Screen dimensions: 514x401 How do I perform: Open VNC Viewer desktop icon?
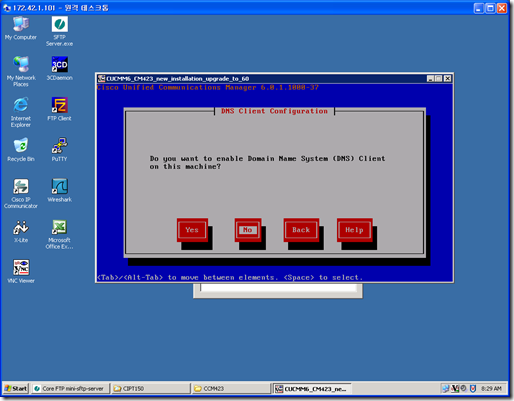(21, 272)
